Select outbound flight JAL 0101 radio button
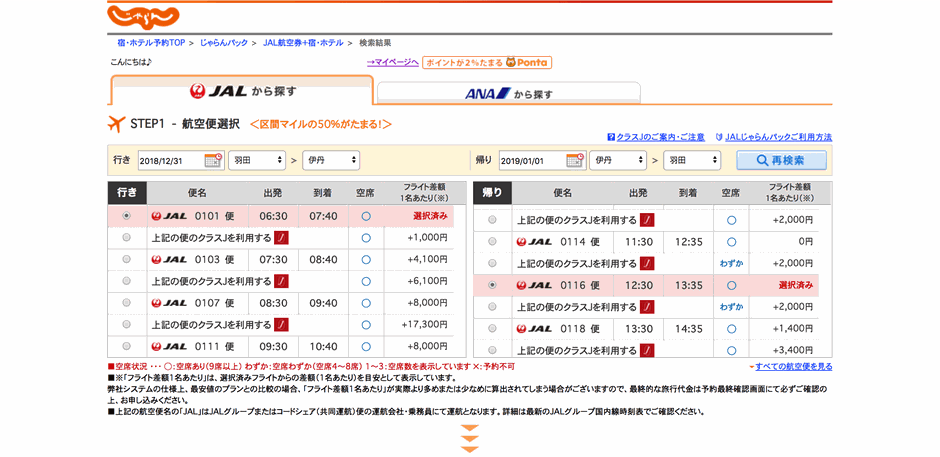The width and height of the screenshot is (940, 457). [x=126, y=217]
